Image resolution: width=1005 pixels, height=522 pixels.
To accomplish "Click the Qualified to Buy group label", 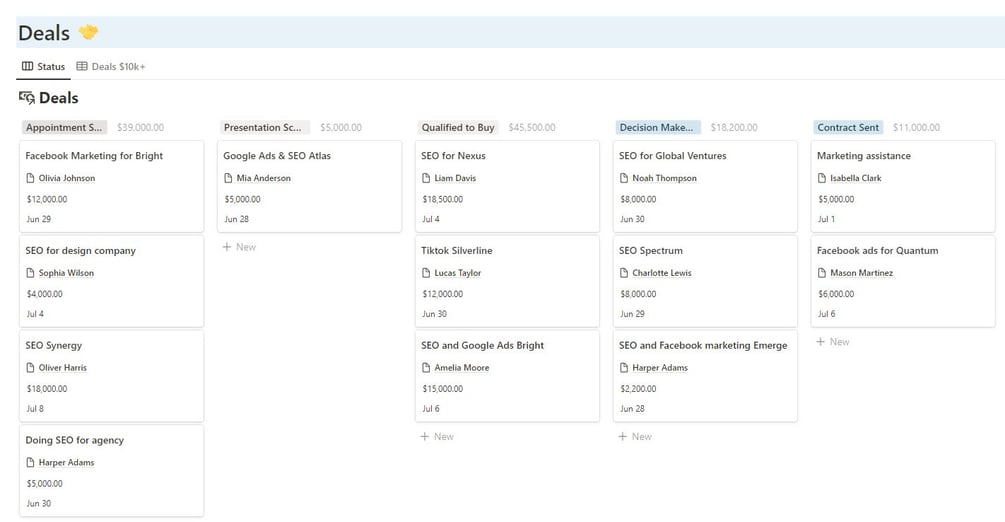I will pyautogui.click(x=458, y=128).
